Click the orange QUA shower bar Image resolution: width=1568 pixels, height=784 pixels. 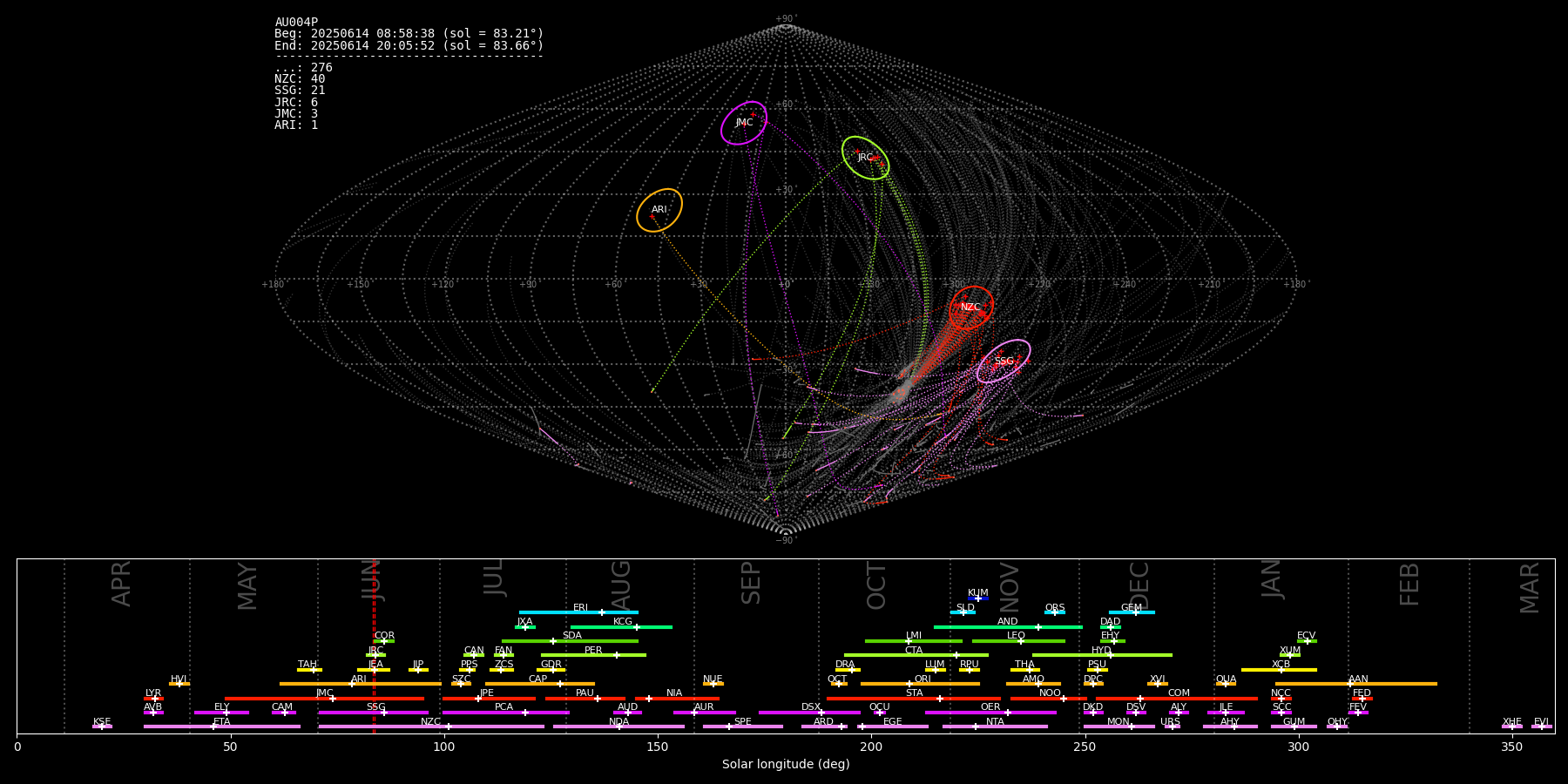1226,683
